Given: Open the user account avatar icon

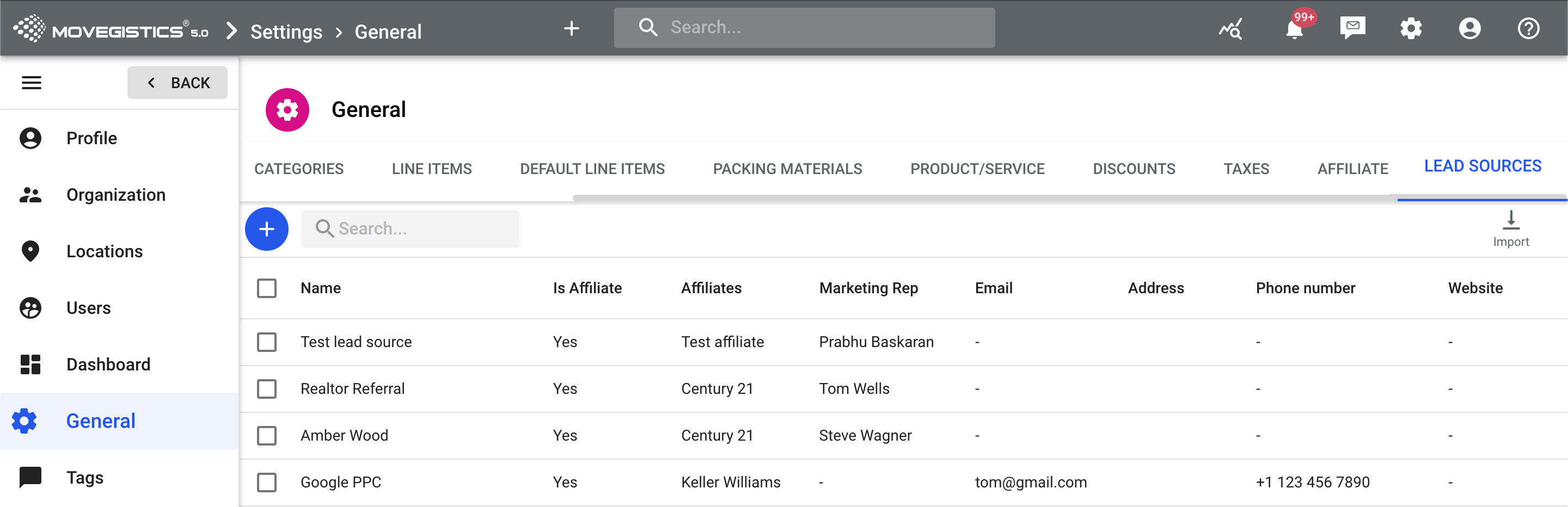Looking at the screenshot, I should click(x=1469, y=29).
